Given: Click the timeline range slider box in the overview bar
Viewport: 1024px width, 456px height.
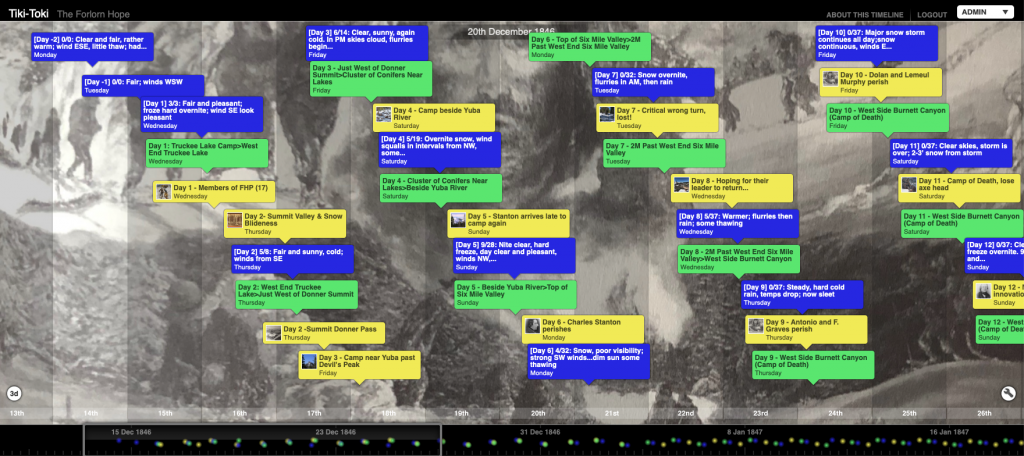Looking at the screenshot, I should pos(261,440).
